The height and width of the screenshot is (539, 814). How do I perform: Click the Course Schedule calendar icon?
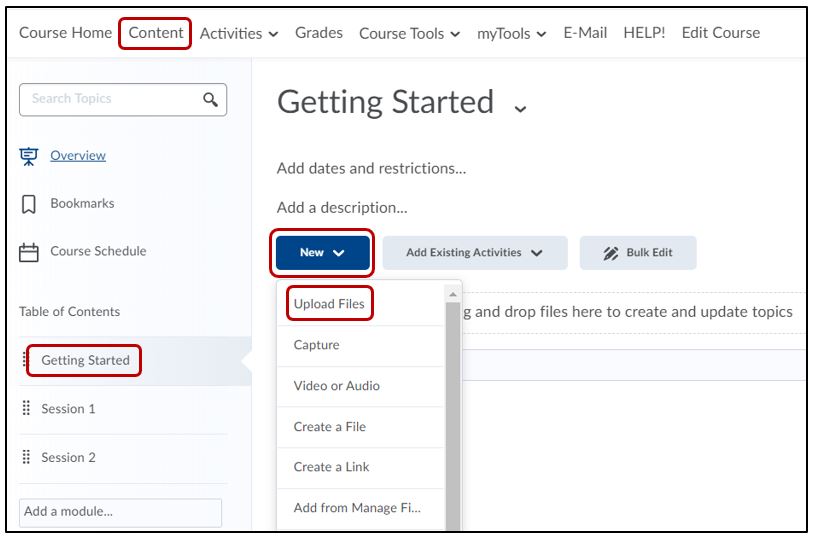click(29, 252)
